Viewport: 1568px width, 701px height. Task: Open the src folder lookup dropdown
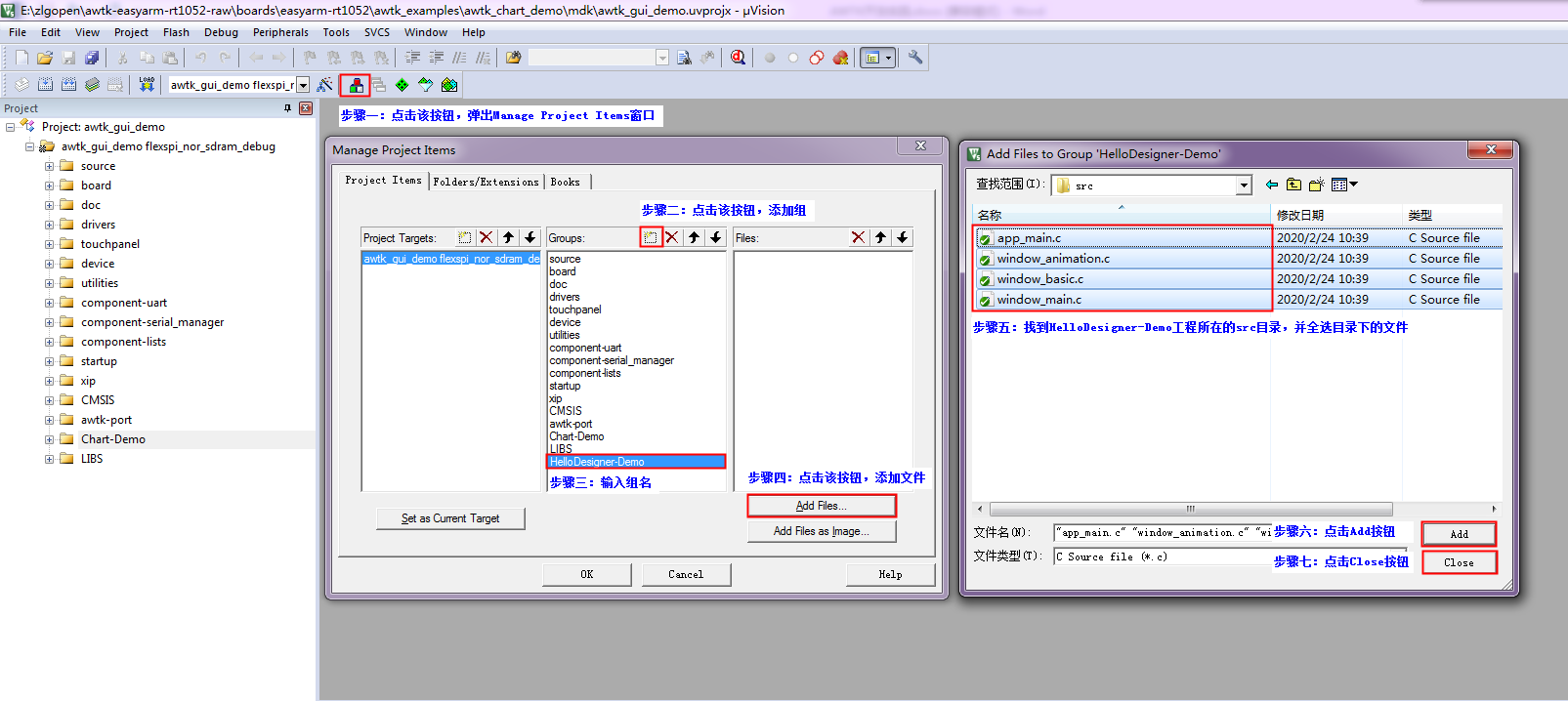tap(1244, 186)
